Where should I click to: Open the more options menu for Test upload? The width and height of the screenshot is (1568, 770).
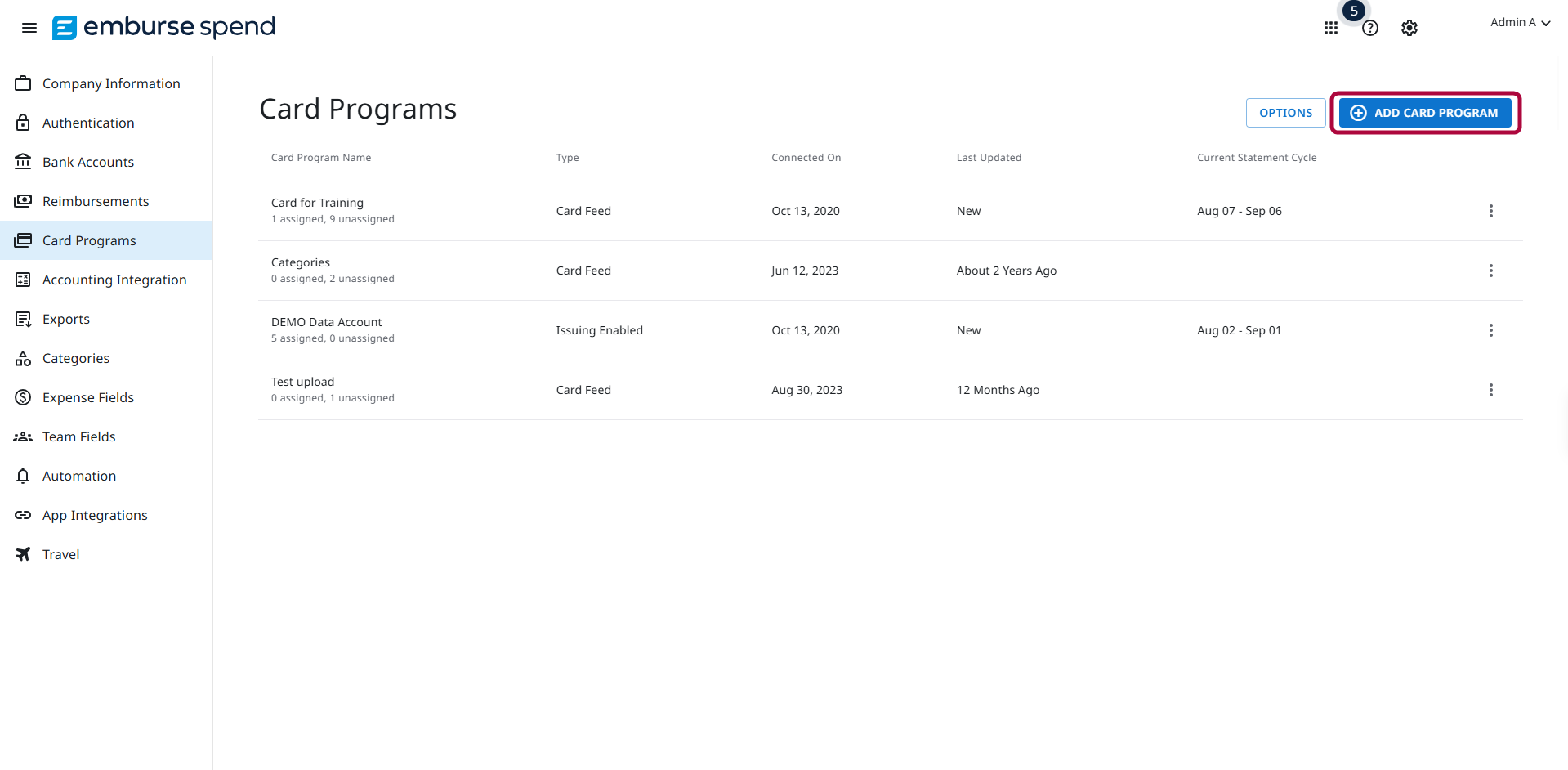(1491, 390)
